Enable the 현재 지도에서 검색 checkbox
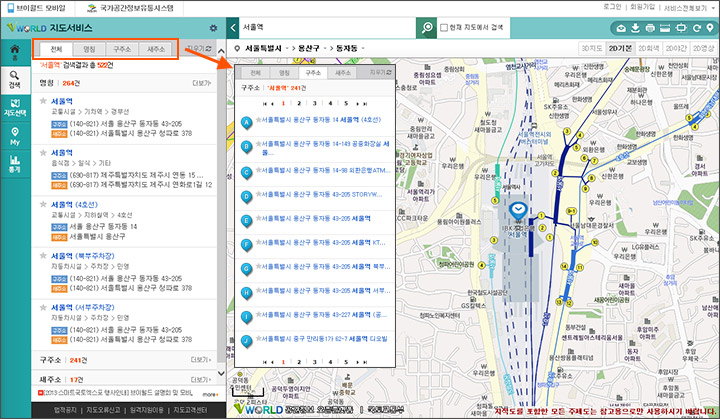Viewport: 720px width, 419px height. pos(444,28)
